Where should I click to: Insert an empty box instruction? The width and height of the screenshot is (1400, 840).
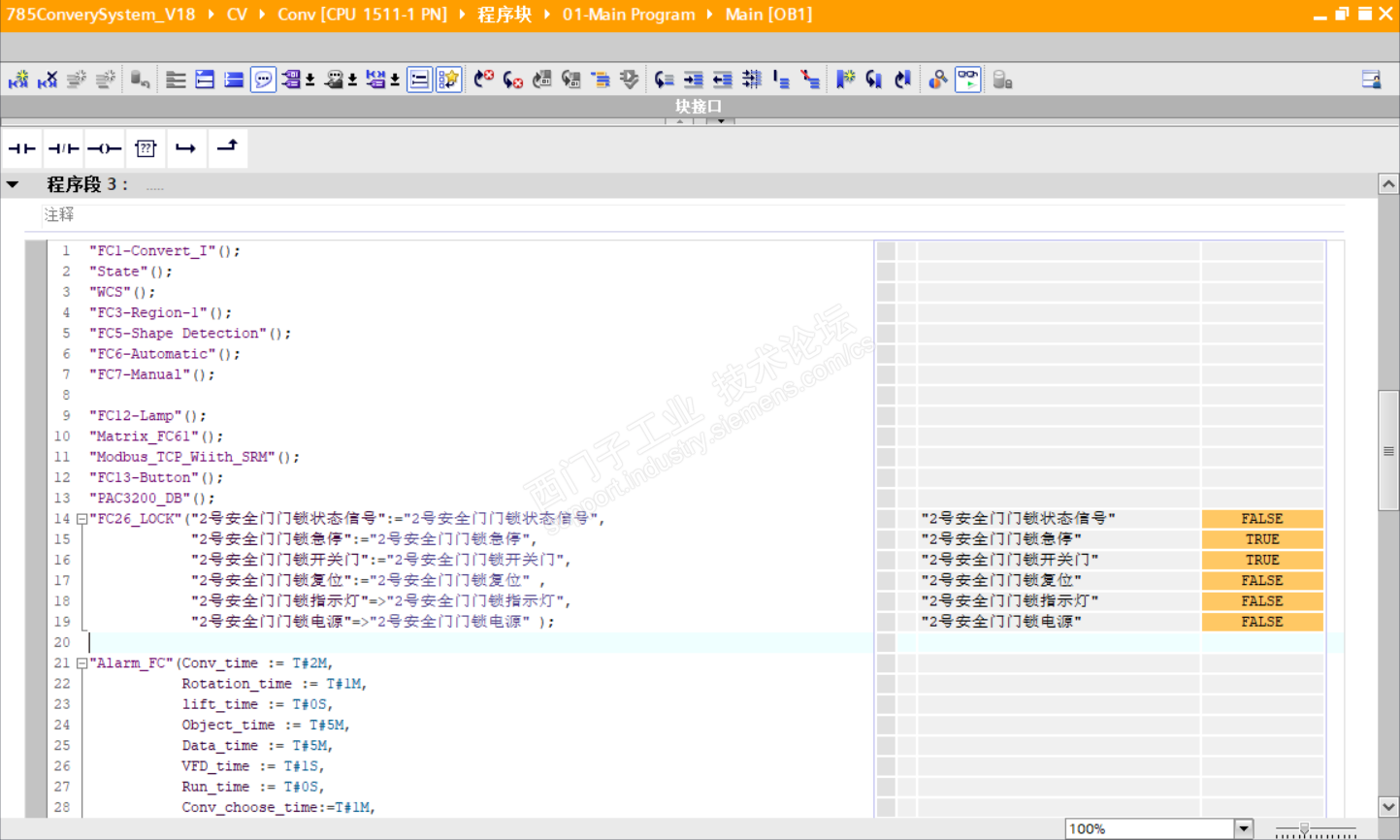146,148
